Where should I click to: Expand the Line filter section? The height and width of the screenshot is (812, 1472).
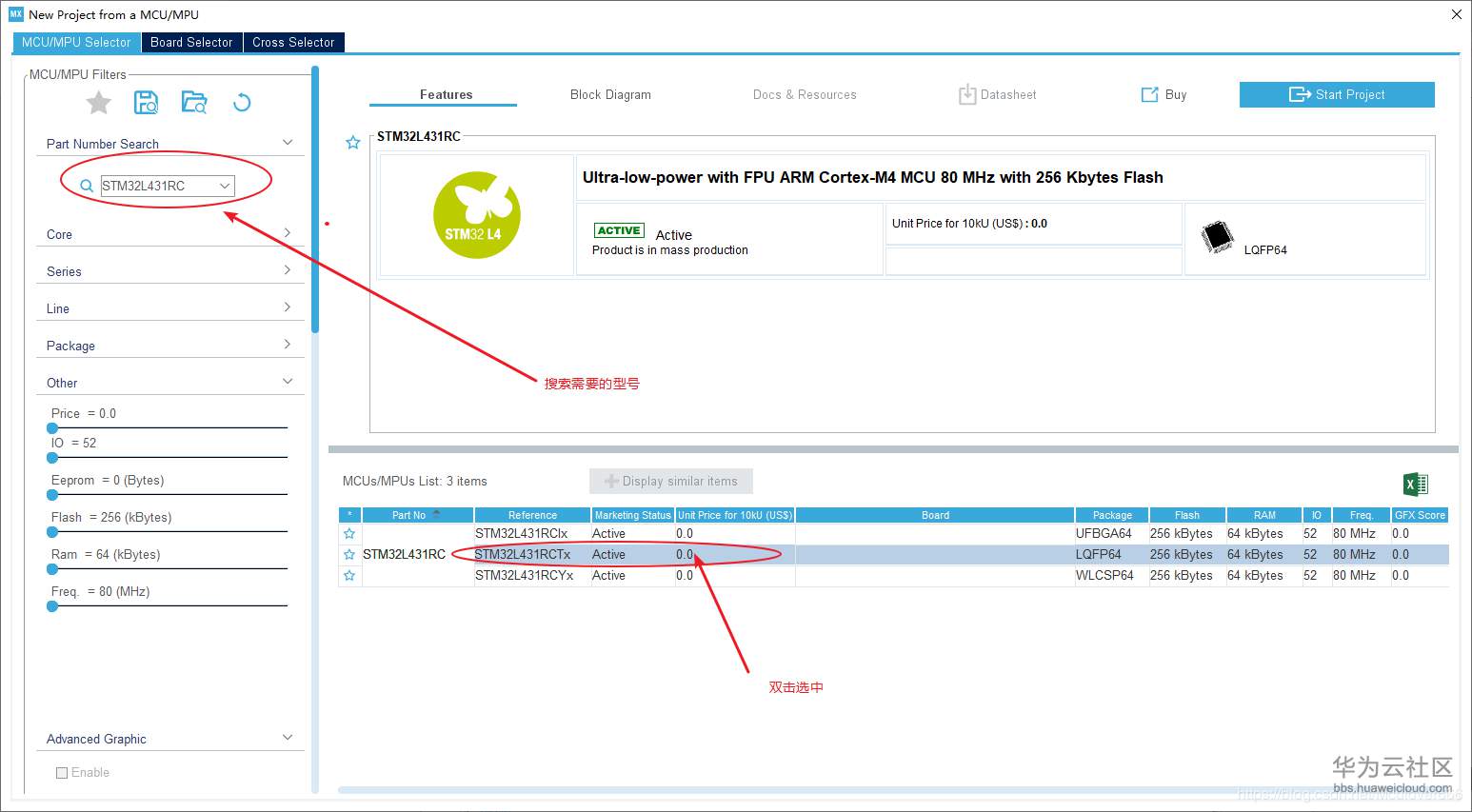point(288,307)
